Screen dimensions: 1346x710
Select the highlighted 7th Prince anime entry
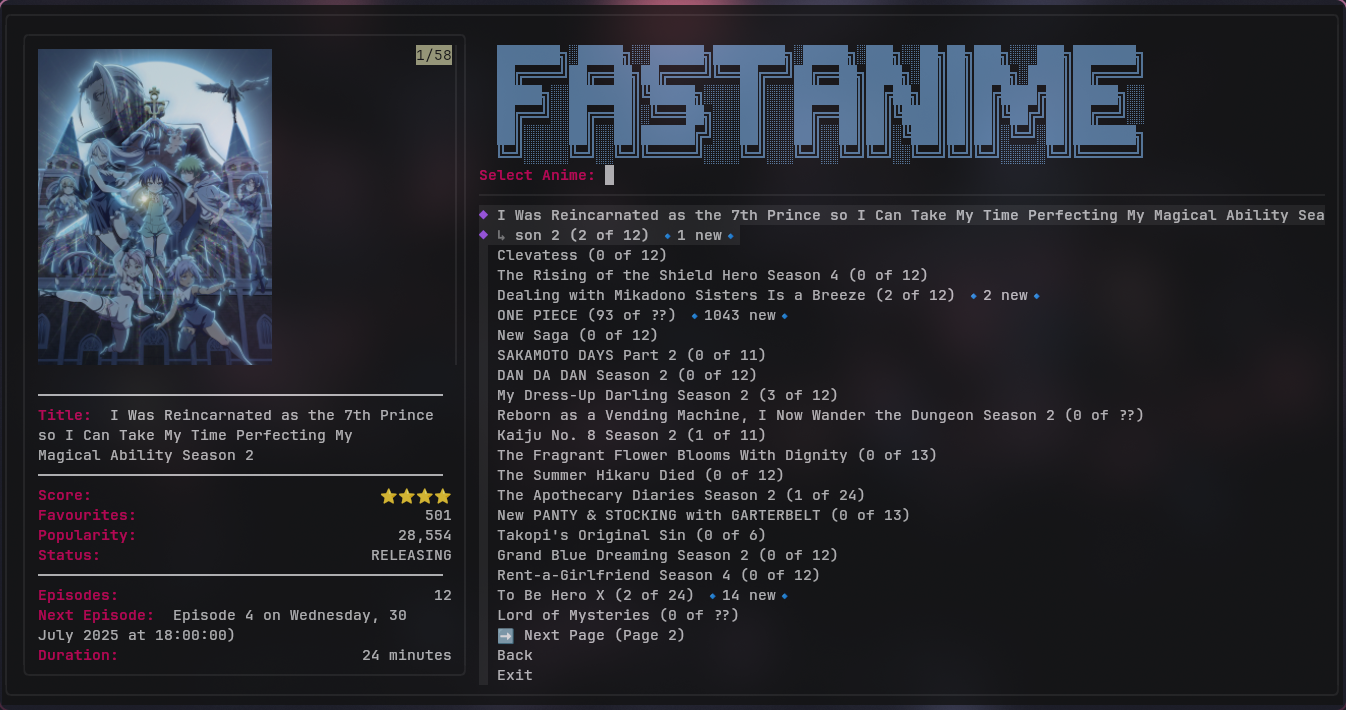(x=902, y=226)
